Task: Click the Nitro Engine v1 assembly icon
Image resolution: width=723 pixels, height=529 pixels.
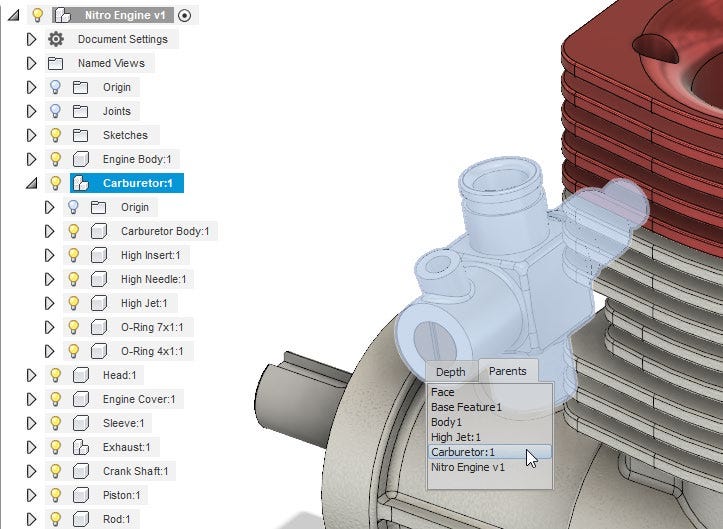Action: pos(62,15)
